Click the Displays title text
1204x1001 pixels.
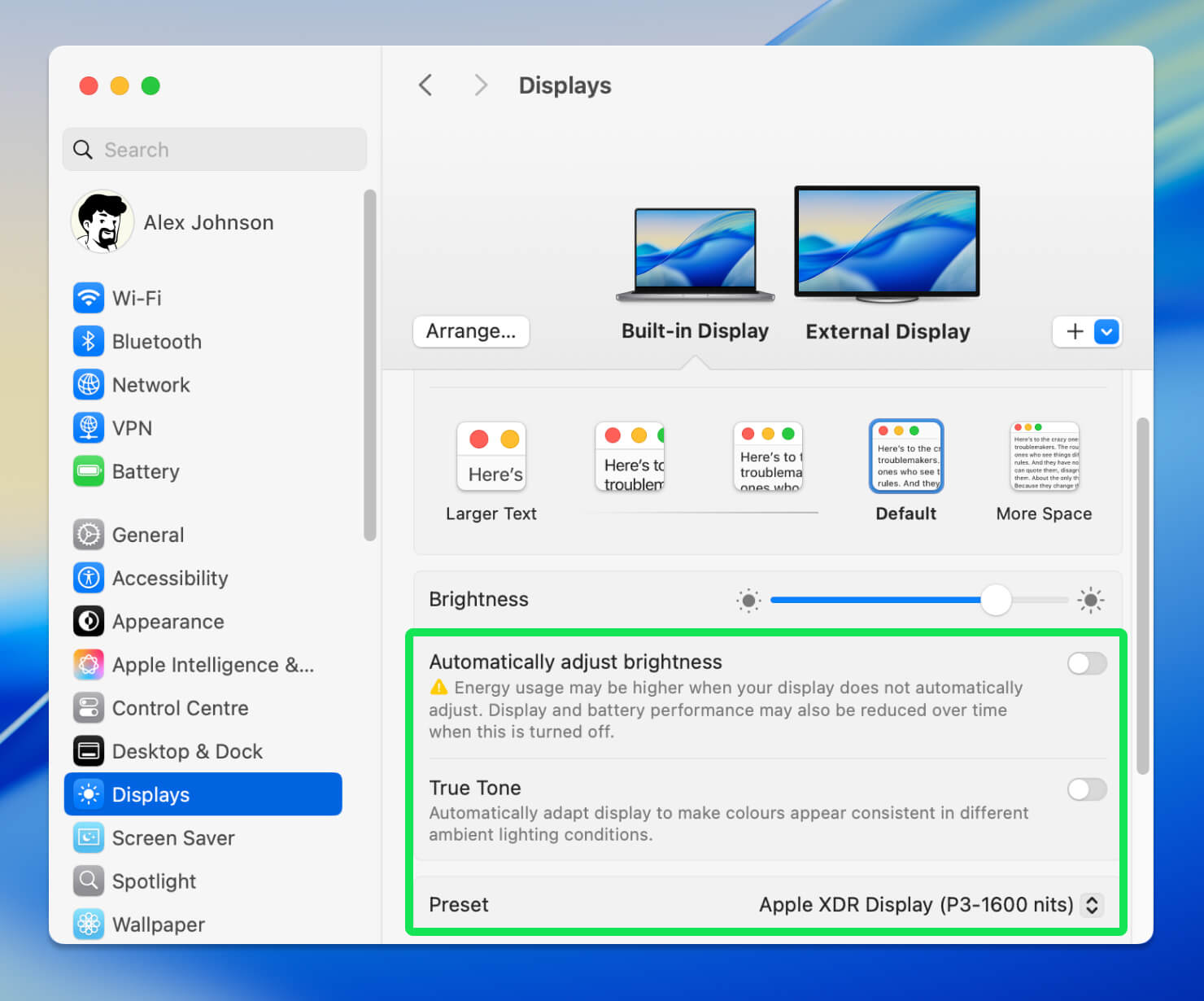[x=565, y=85]
